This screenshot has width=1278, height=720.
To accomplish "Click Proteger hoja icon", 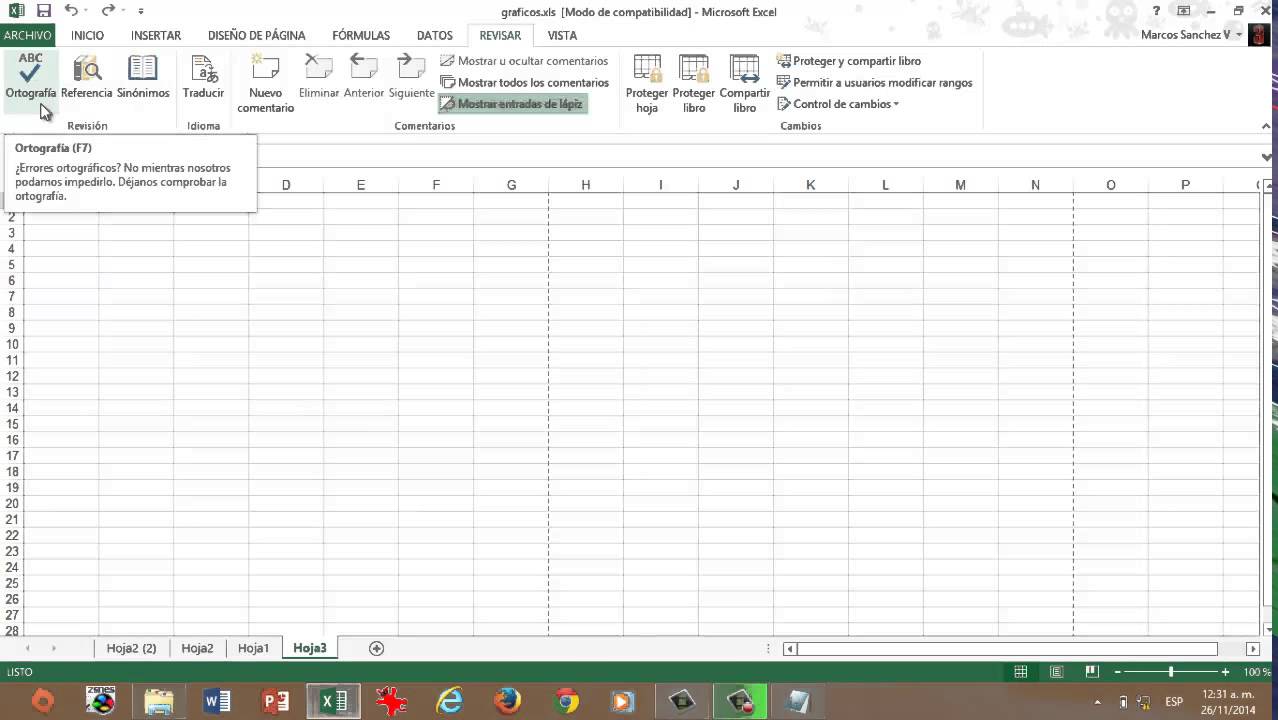I will (647, 84).
